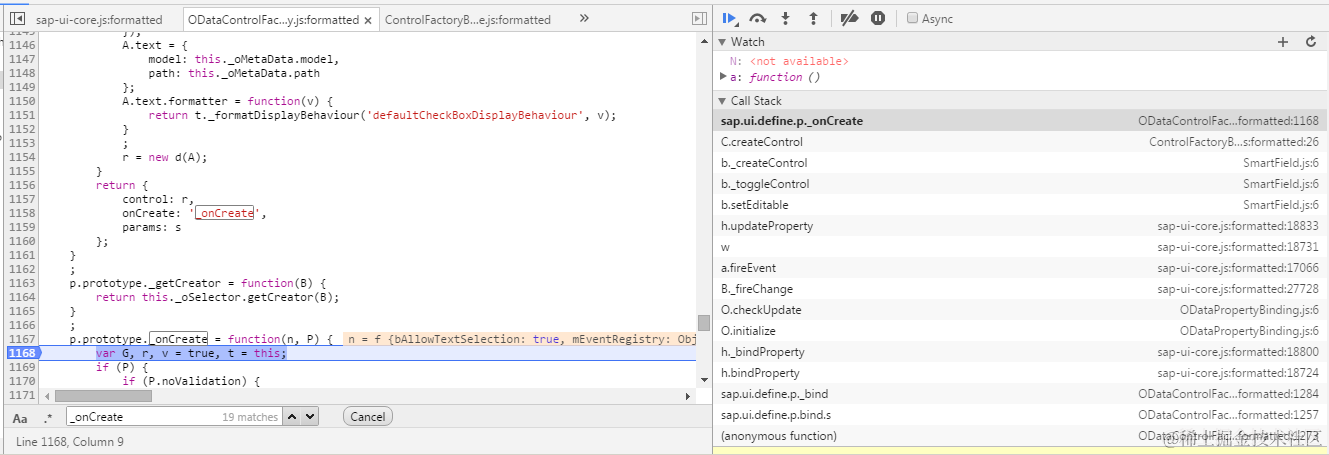
Task: Select the C.createControl stack frame
Action: coord(1020,142)
